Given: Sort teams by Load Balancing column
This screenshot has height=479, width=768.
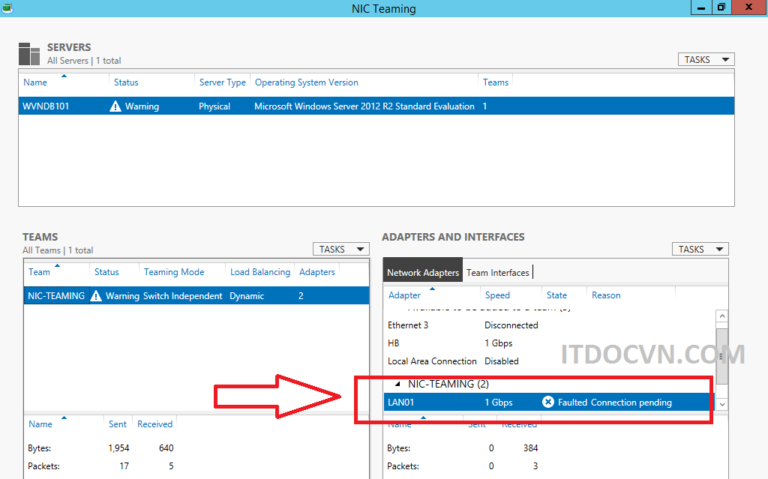Looking at the screenshot, I should pos(259,272).
